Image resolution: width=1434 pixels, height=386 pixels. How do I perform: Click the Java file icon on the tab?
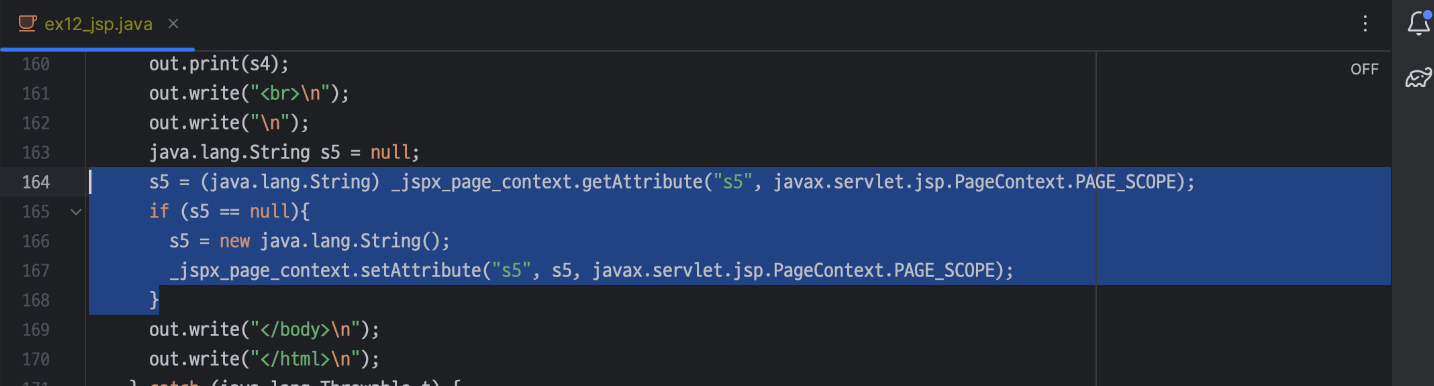click(27, 24)
